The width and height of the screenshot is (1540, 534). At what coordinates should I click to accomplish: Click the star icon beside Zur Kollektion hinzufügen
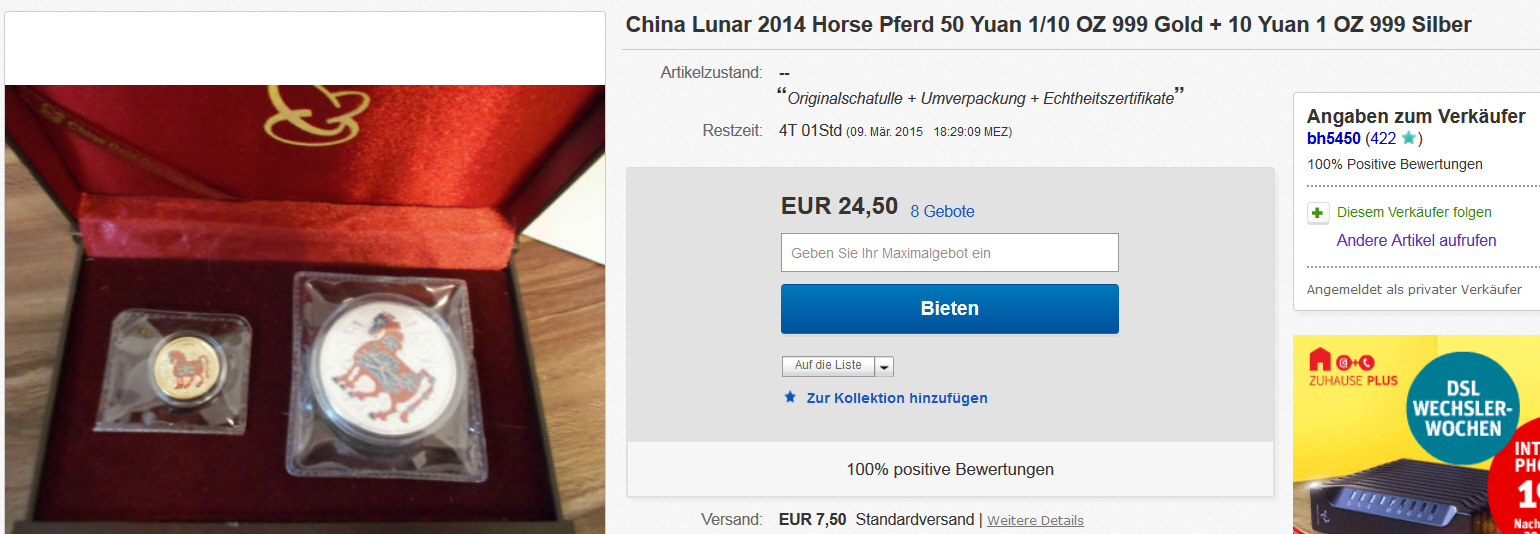790,397
